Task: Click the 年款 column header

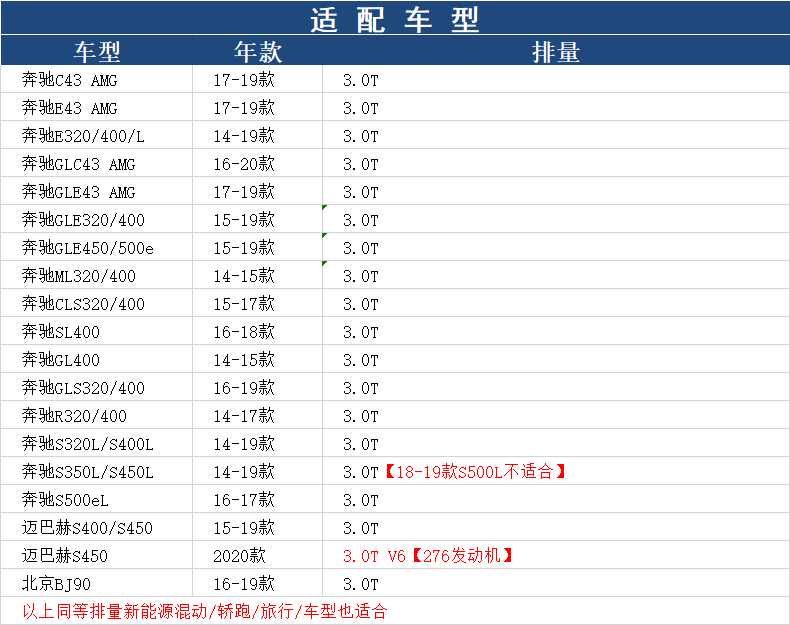Action: tap(258, 52)
